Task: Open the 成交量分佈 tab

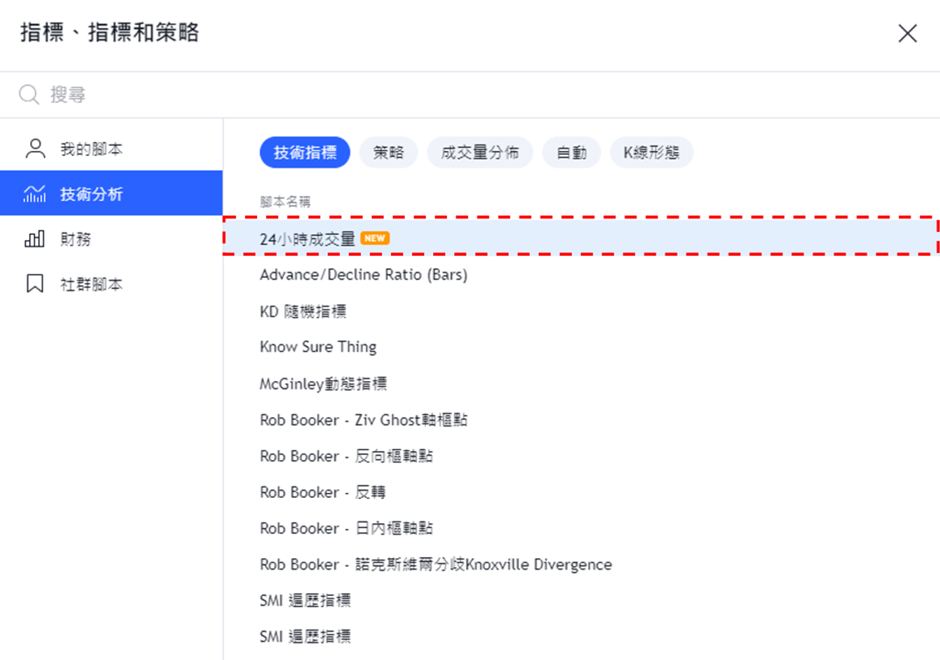Action: 480,153
